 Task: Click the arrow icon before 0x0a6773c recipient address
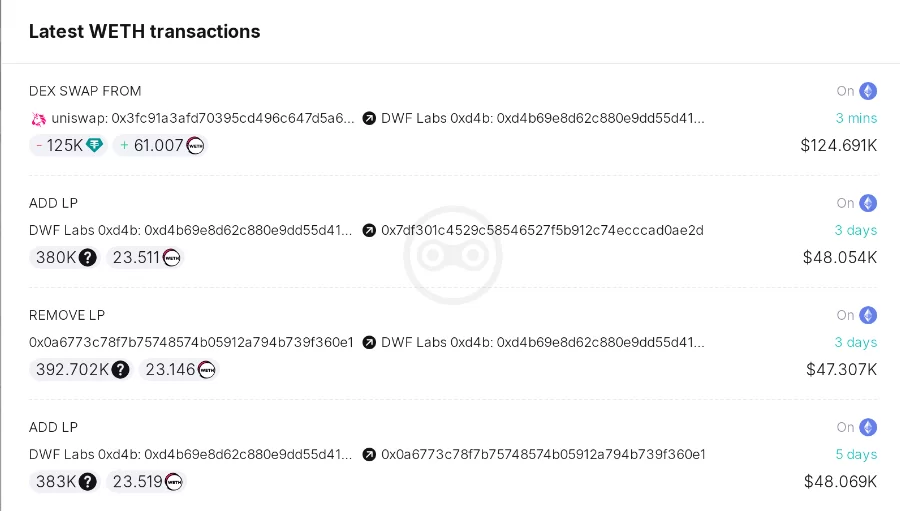point(369,455)
